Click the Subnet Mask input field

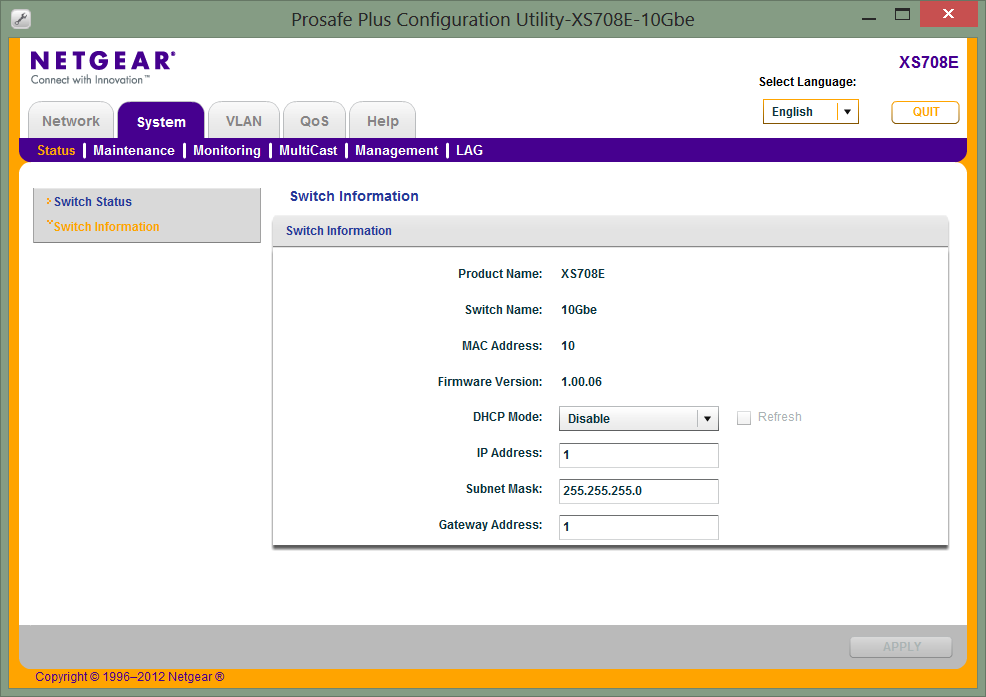pos(638,491)
